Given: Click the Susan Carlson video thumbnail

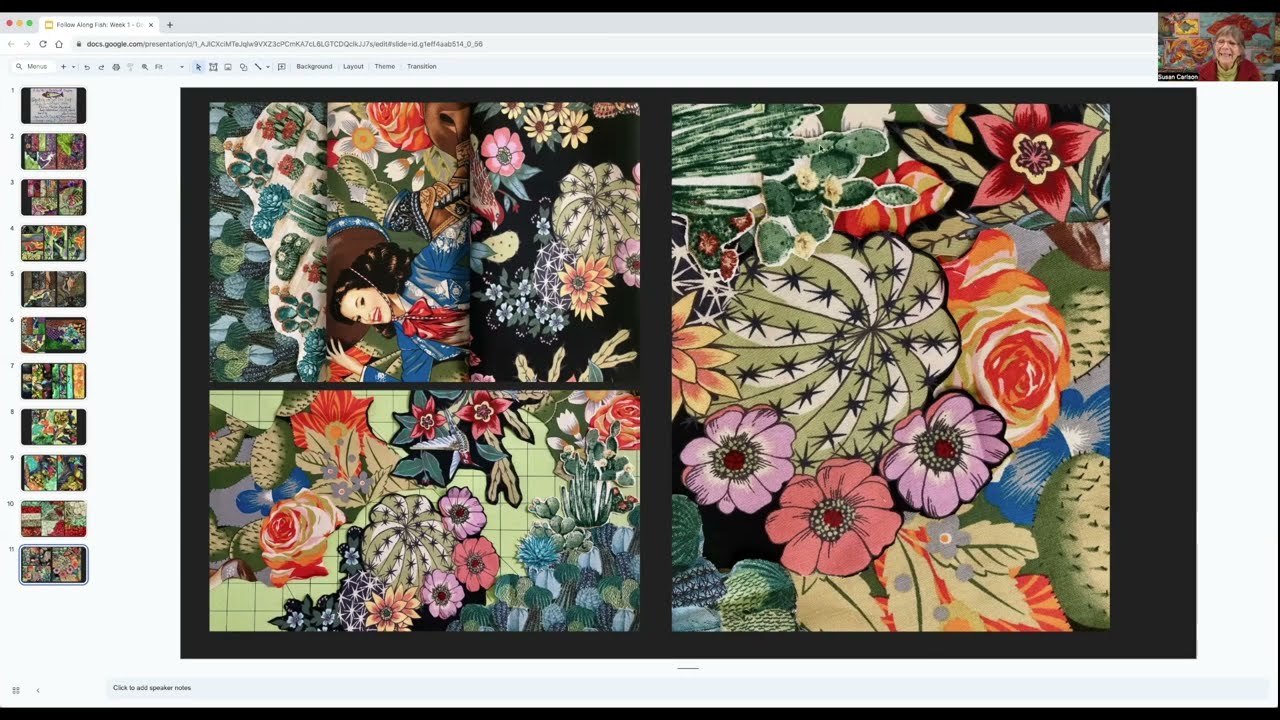Looking at the screenshot, I should pyautogui.click(x=1217, y=46).
